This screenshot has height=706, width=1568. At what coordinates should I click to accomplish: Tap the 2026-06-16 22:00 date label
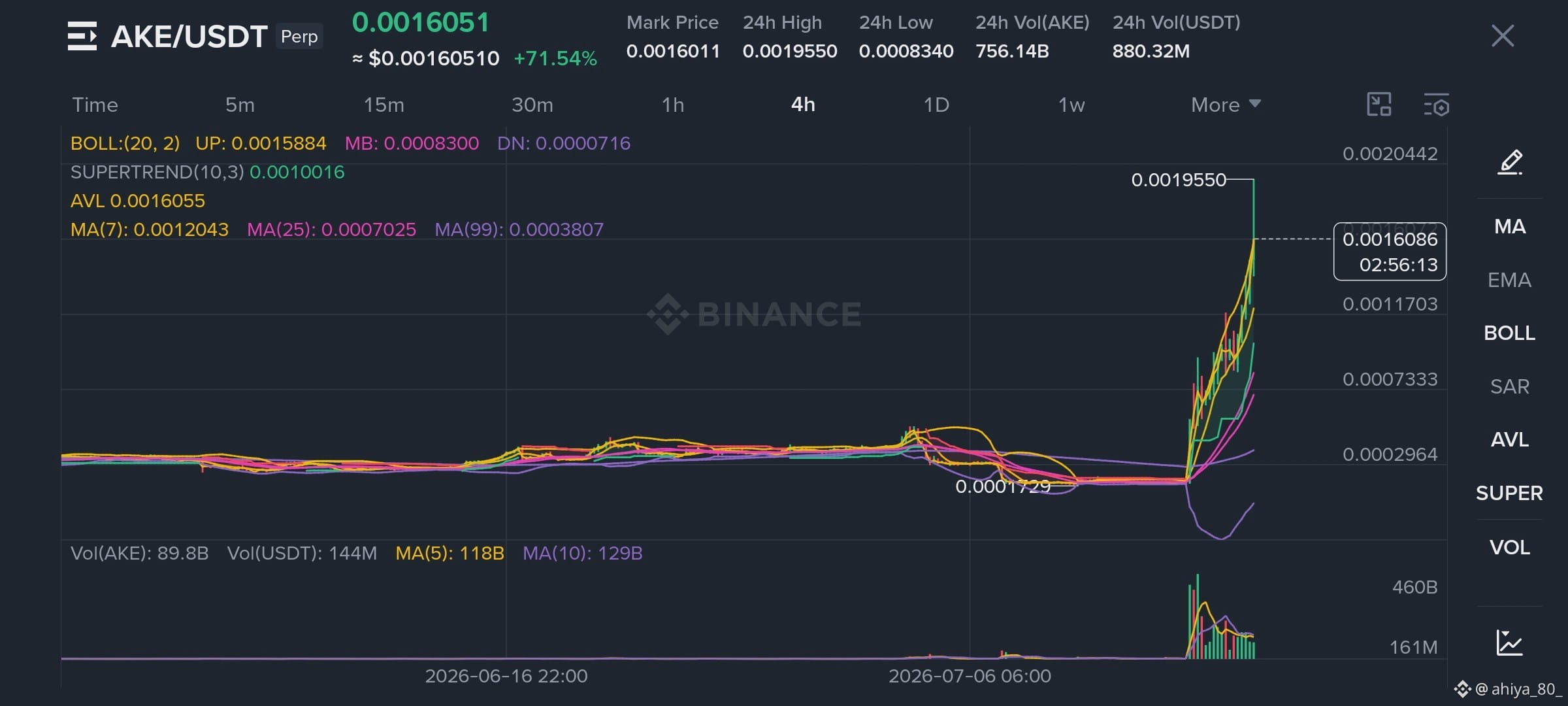[x=506, y=676]
